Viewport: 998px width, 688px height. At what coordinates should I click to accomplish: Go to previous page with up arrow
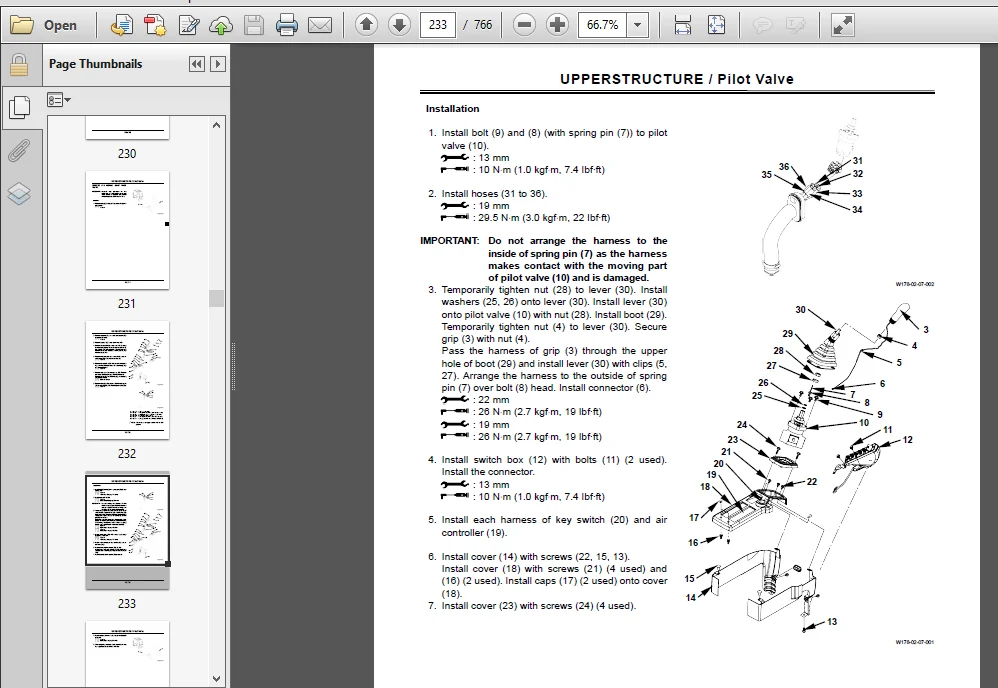366,25
